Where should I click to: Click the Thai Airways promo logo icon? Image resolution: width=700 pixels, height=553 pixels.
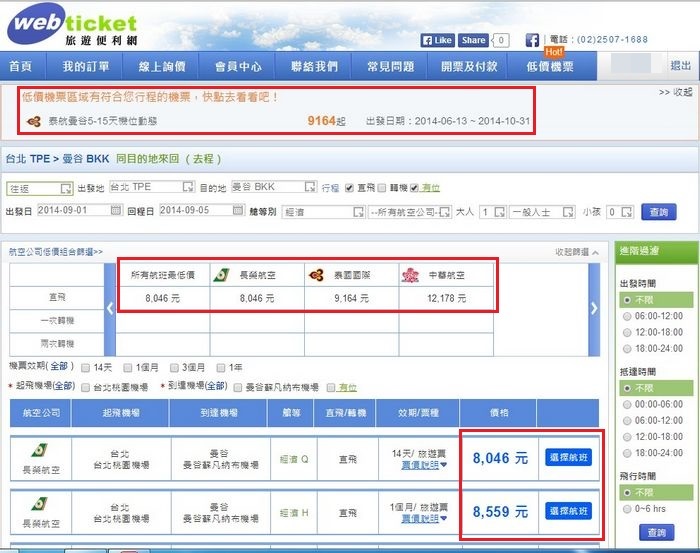34,121
